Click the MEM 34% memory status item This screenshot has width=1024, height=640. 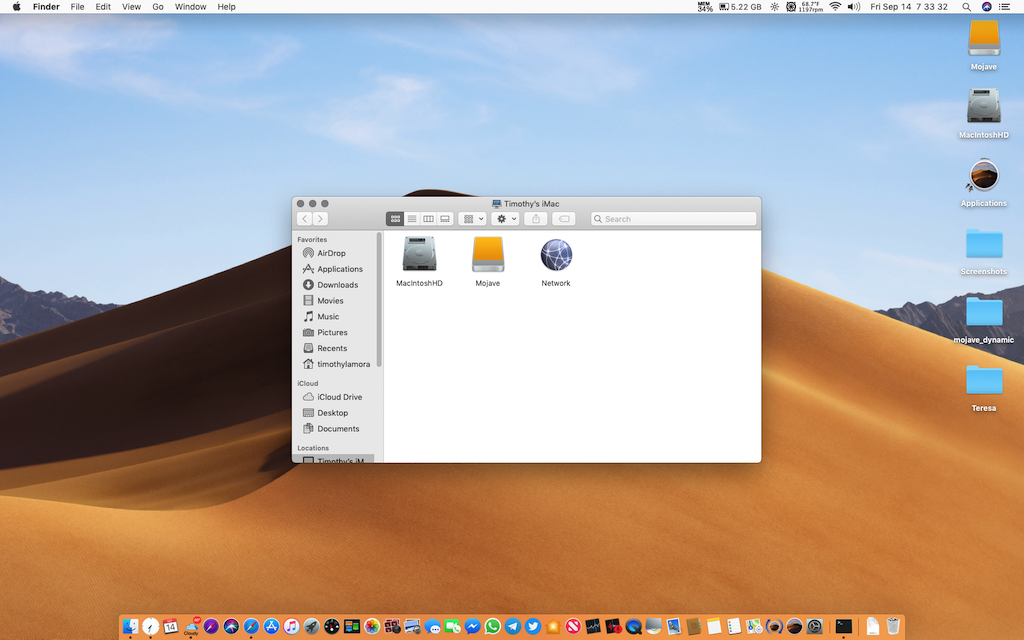(705, 7)
